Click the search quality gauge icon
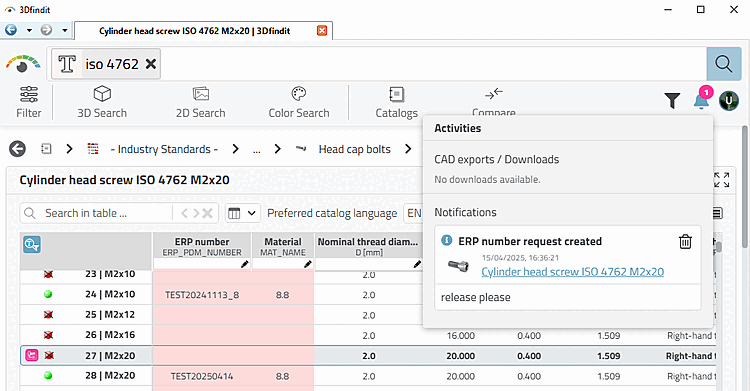 (x=22, y=64)
